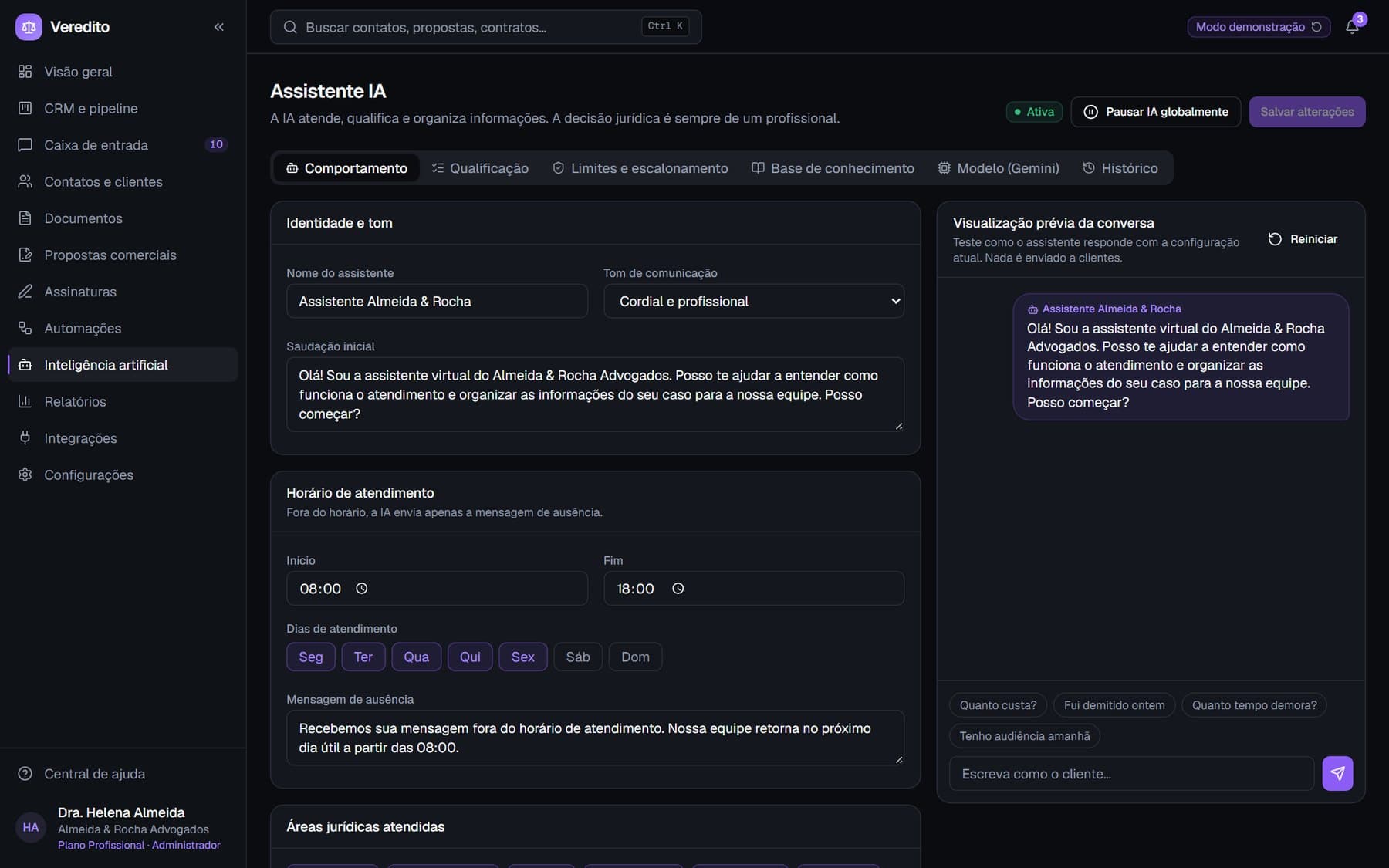Click the search contacts field
This screenshot has width=1389, height=868.
pos(486,27)
